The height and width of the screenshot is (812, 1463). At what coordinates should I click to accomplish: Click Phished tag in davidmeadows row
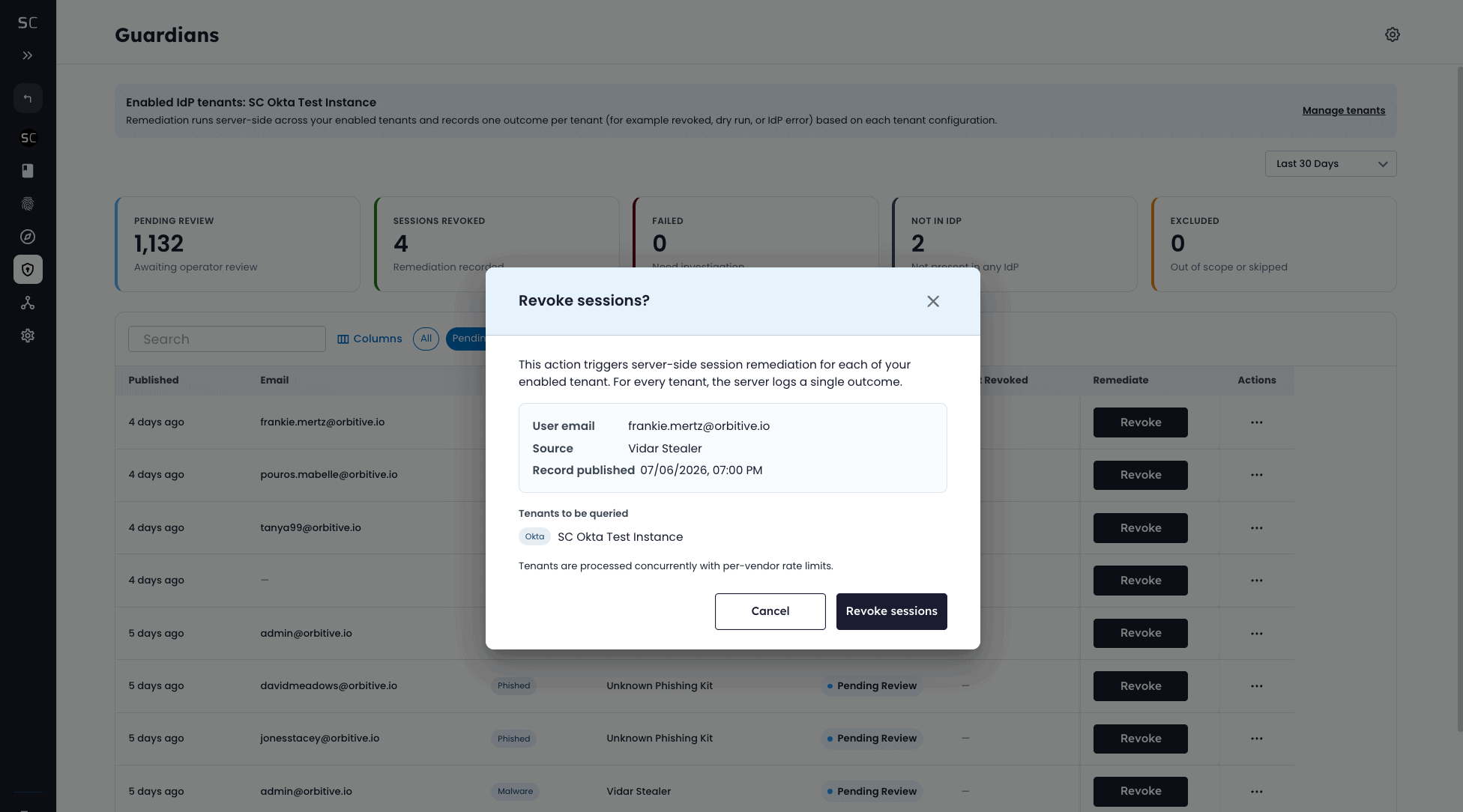513,686
